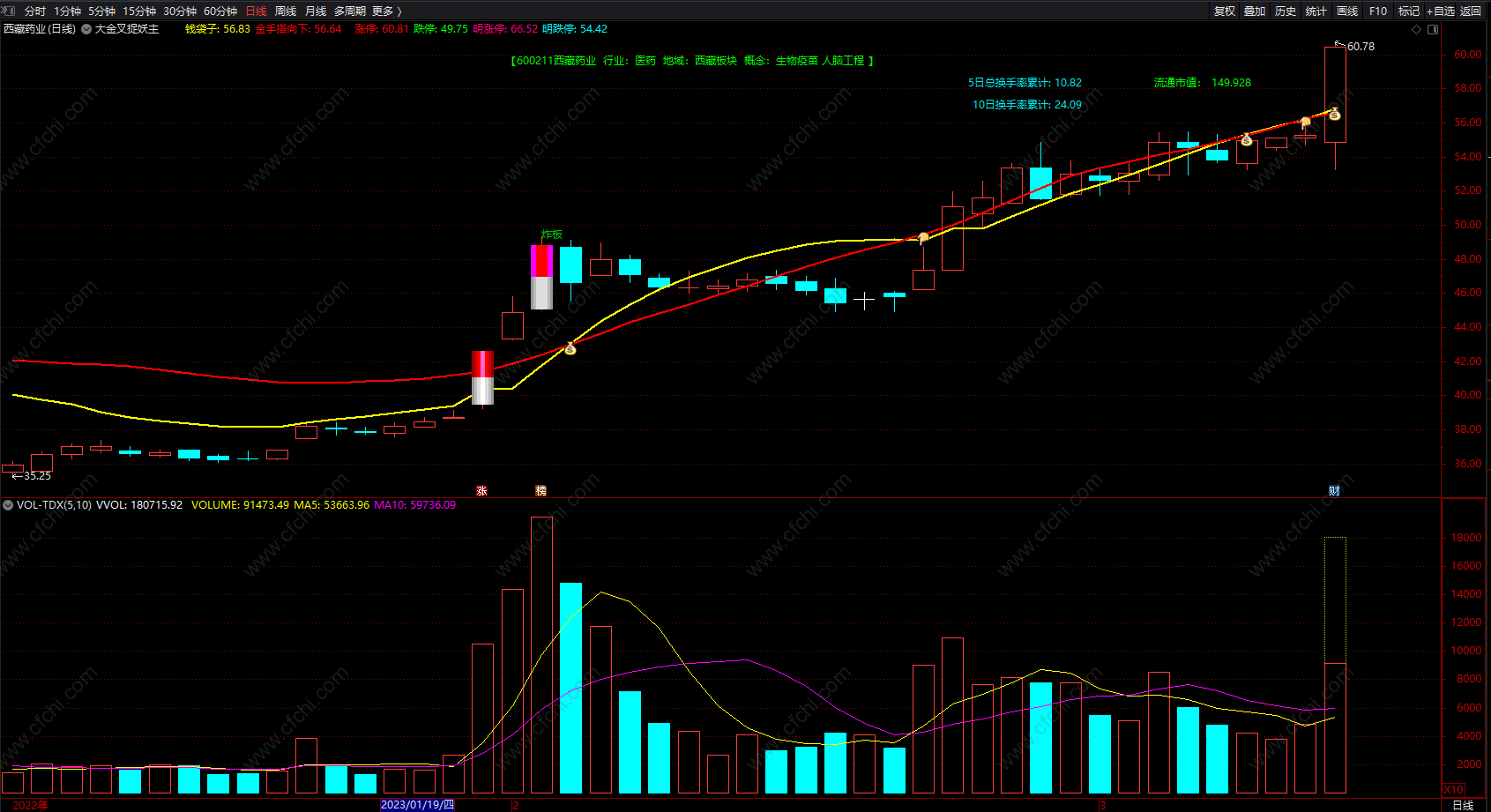Click the 日线 label at bottom-right corner
1491x812 pixels.
tap(1463, 805)
